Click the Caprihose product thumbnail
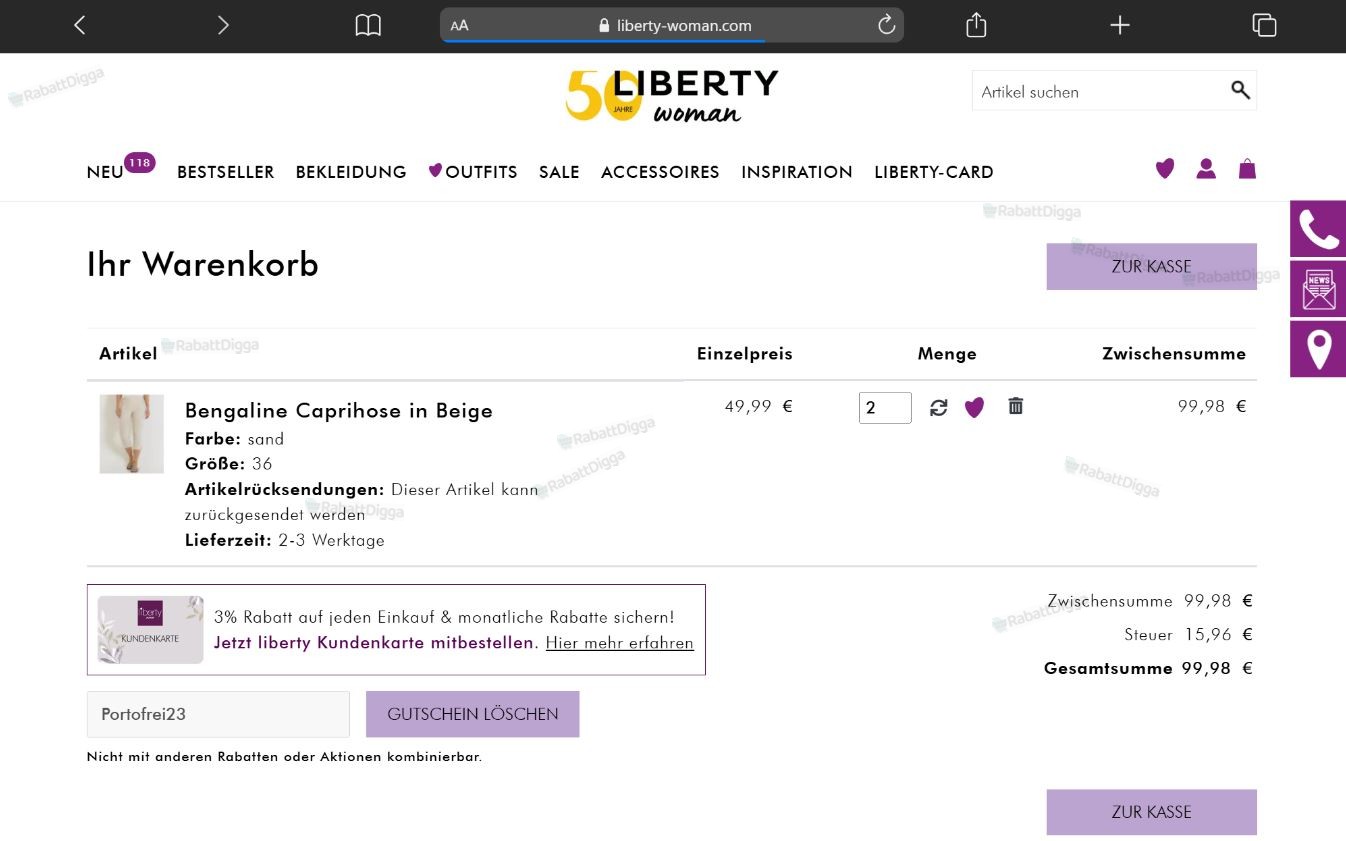 pyautogui.click(x=131, y=434)
